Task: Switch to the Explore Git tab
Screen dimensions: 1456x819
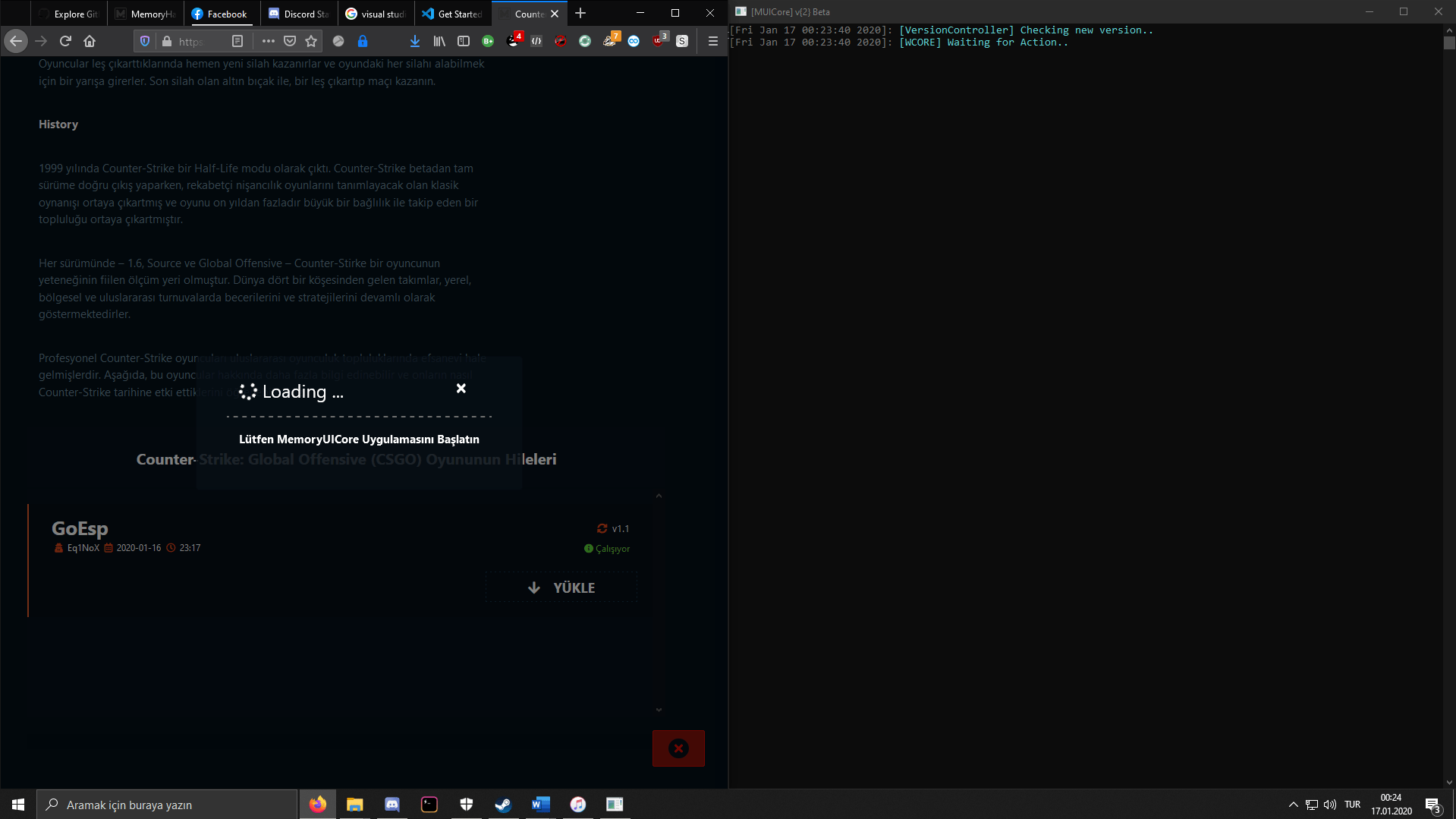Action: click(69, 14)
